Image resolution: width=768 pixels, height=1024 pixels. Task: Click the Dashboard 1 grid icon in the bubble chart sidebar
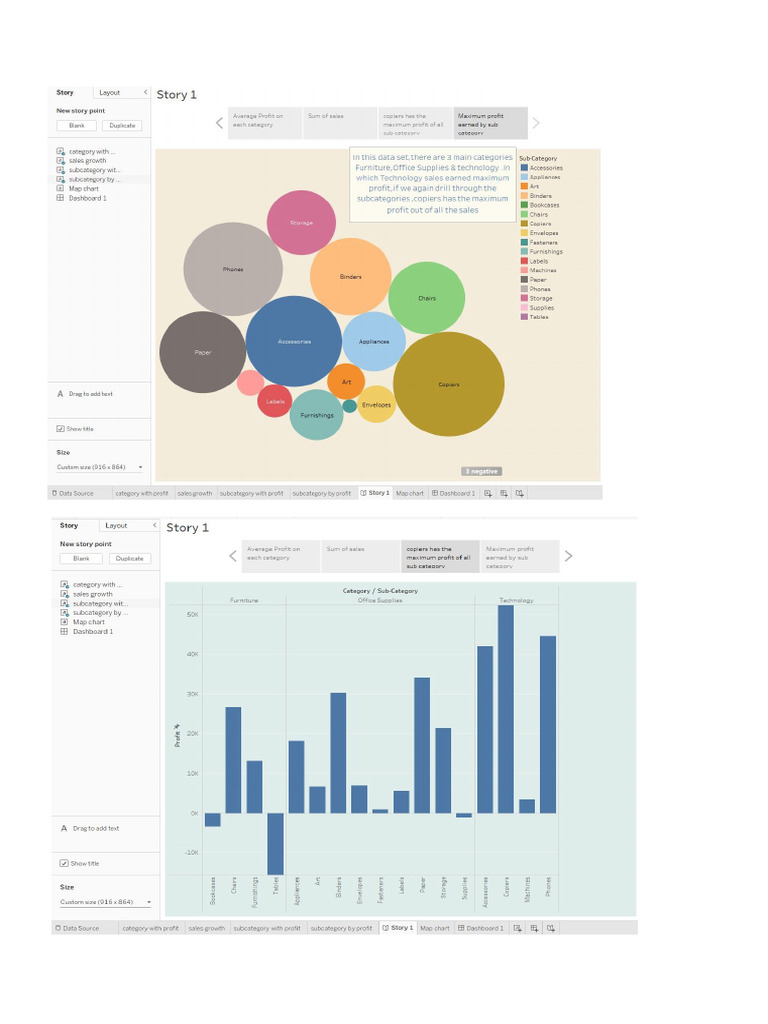tap(60, 198)
